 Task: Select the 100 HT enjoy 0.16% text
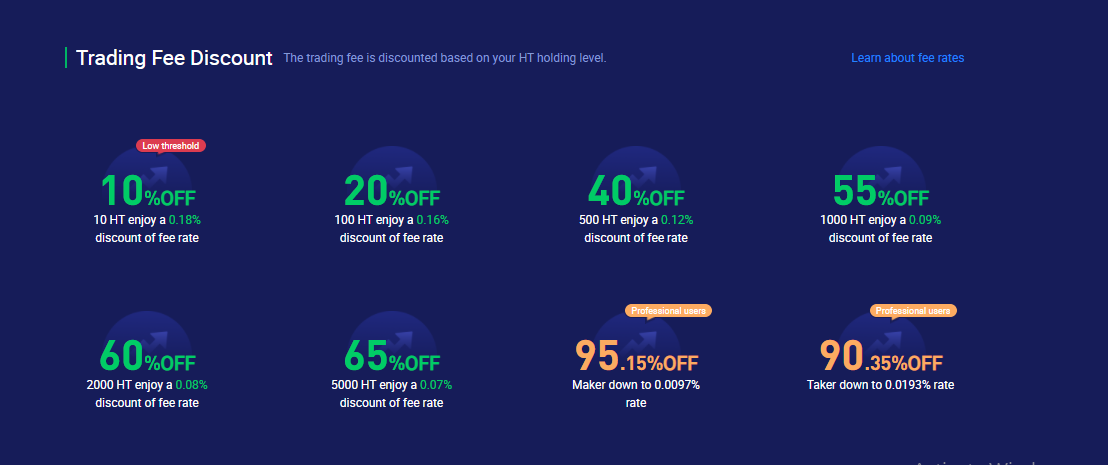[391, 220]
